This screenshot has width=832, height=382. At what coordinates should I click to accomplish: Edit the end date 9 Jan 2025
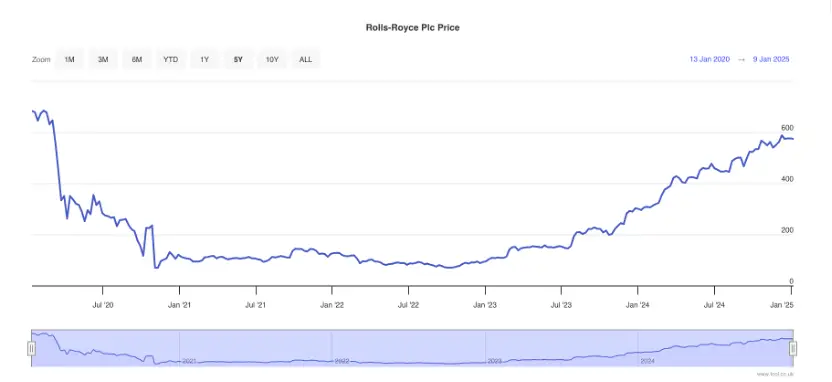click(x=771, y=59)
